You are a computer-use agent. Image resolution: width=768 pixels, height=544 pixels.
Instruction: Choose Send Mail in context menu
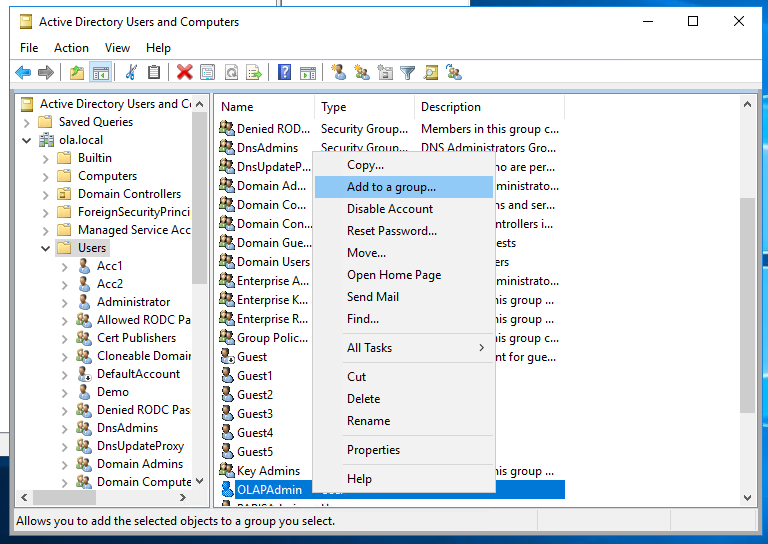coord(403,297)
